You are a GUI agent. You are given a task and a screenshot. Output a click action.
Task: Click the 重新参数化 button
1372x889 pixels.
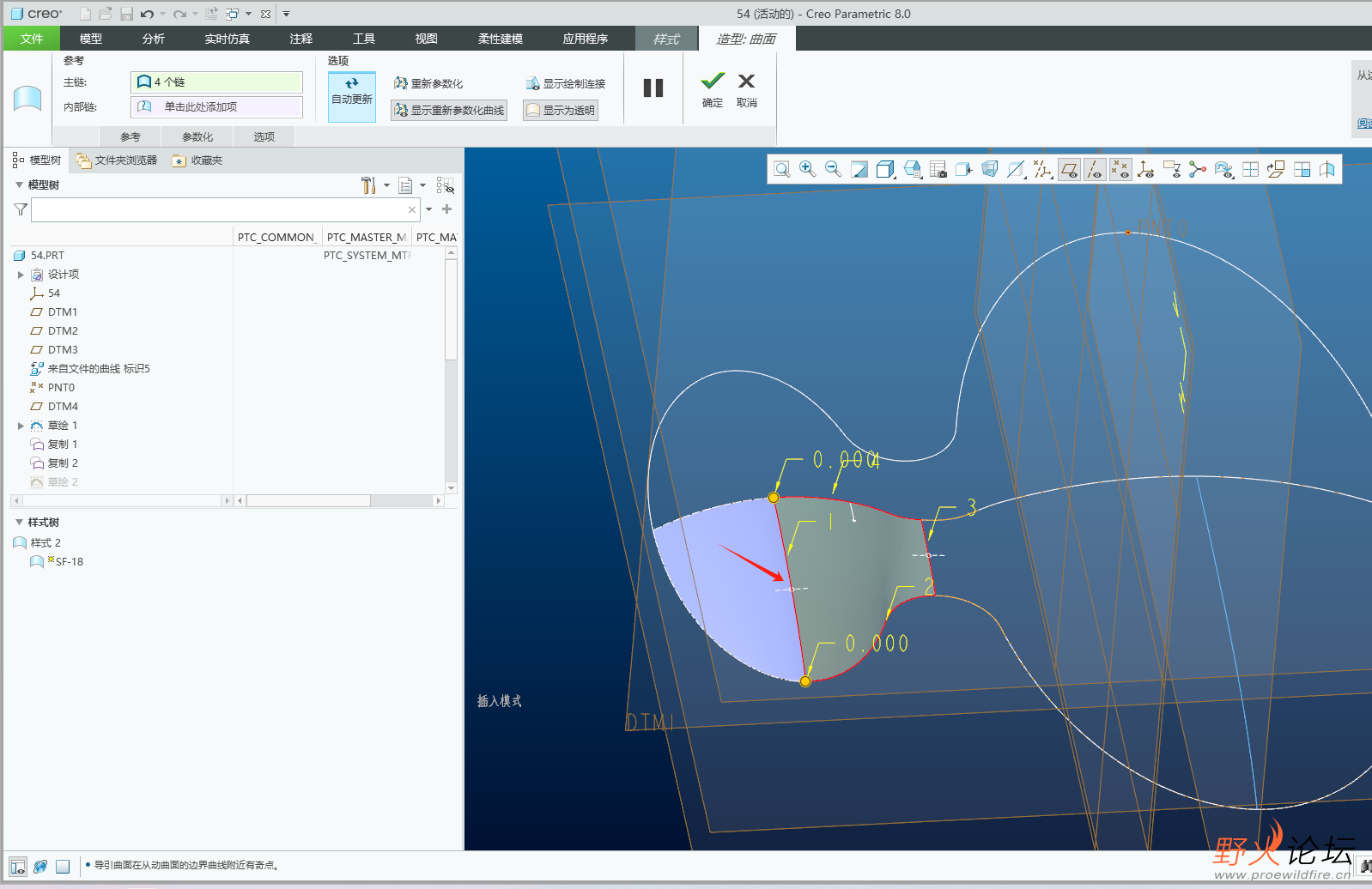click(428, 83)
